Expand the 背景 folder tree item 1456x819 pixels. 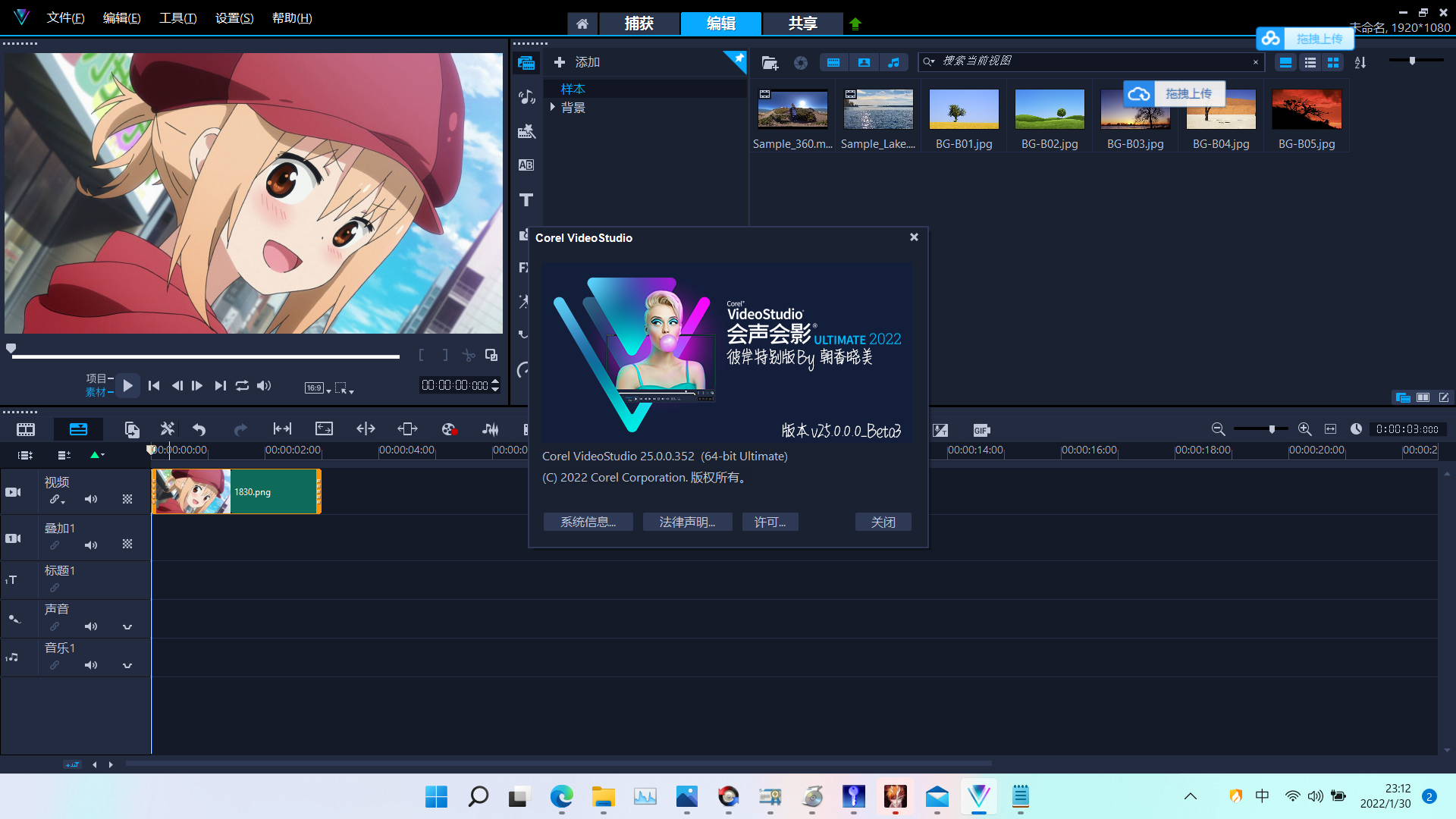pos(553,108)
